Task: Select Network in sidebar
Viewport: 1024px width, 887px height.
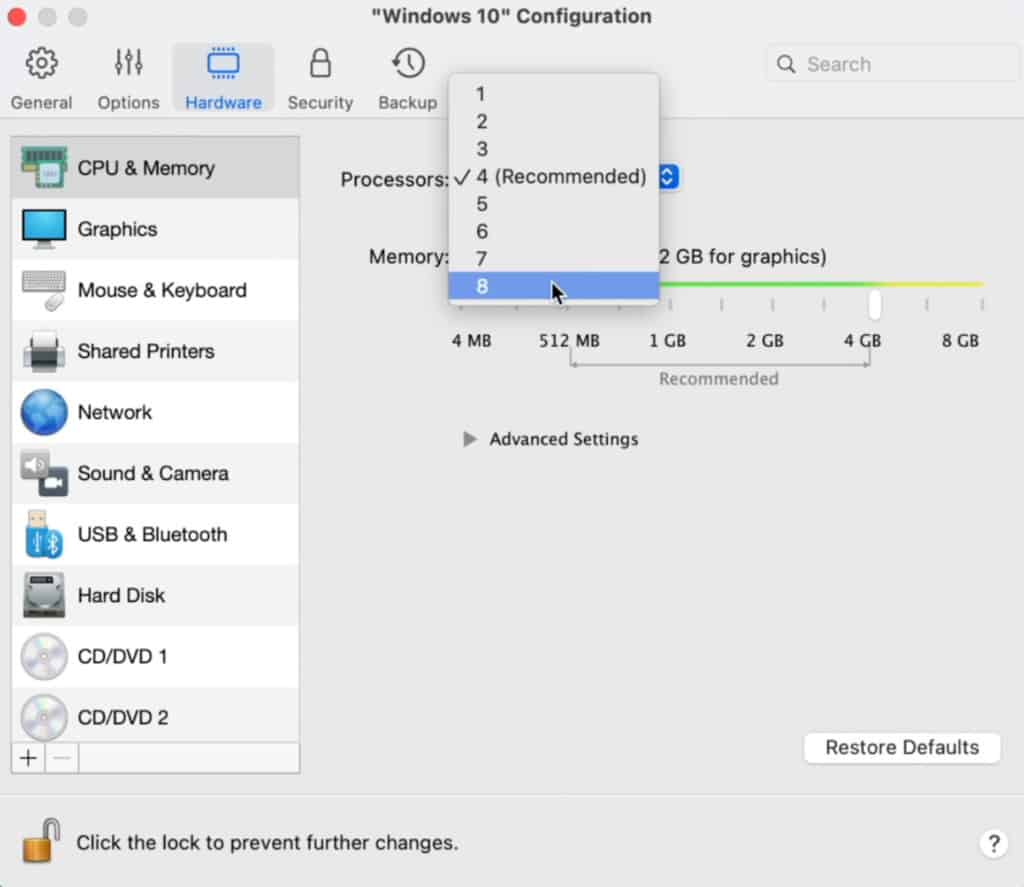Action: [155, 412]
